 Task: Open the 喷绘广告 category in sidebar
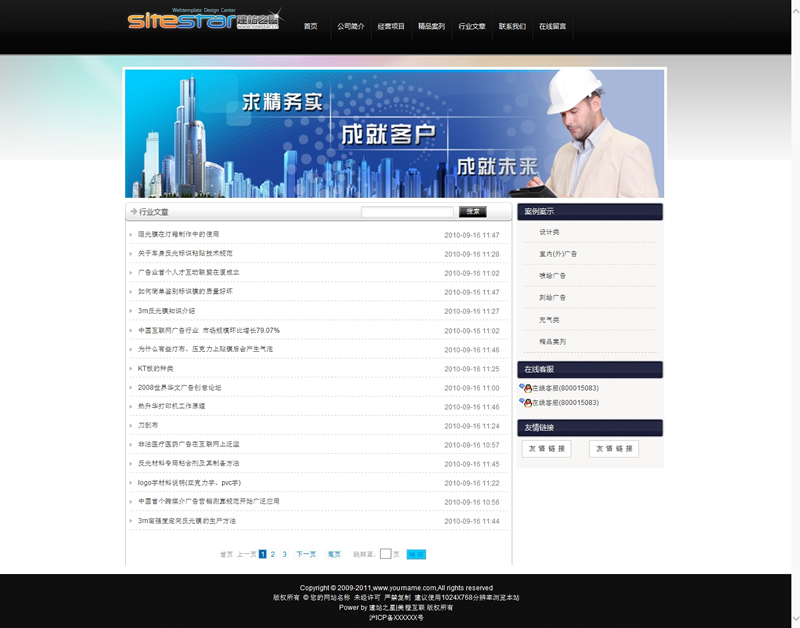tap(553, 276)
